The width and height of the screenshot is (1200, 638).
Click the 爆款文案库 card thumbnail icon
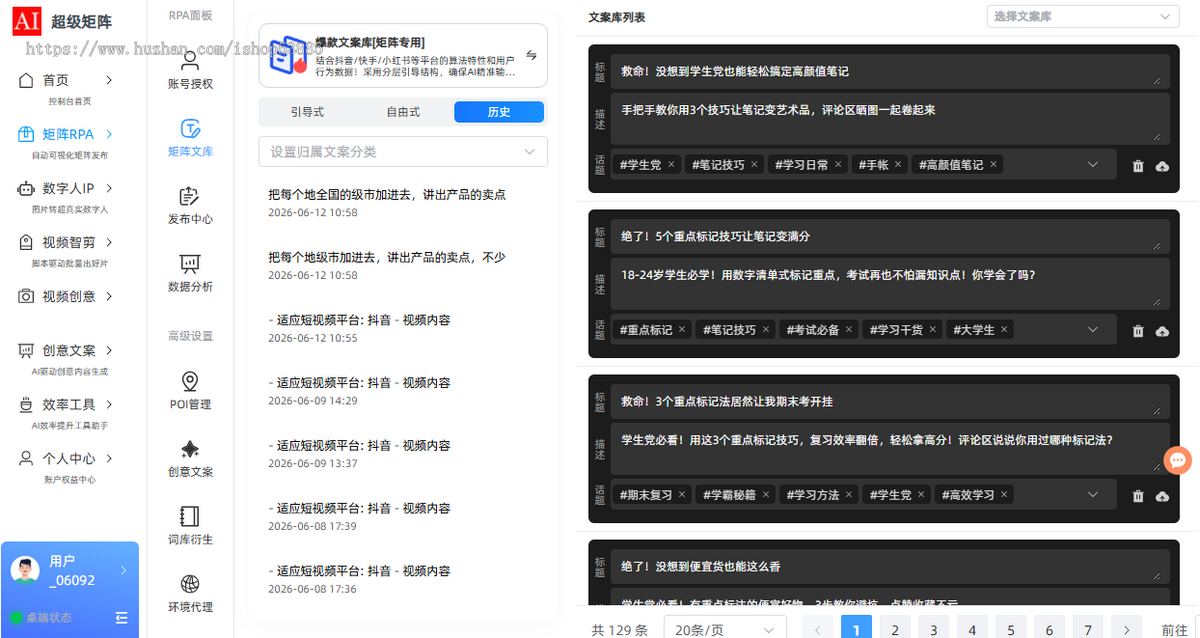coord(288,57)
